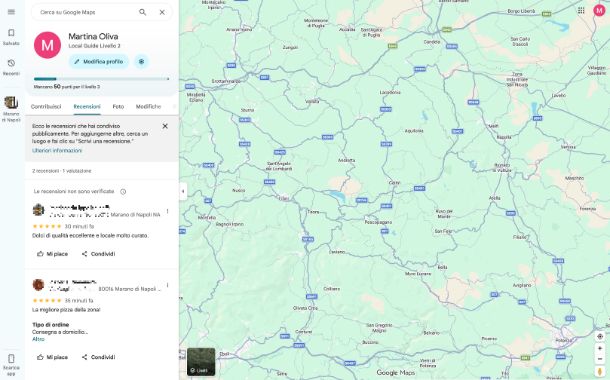The image size is (610, 380).
Task: Click Condividi on the pizza review
Action: point(98,357)
